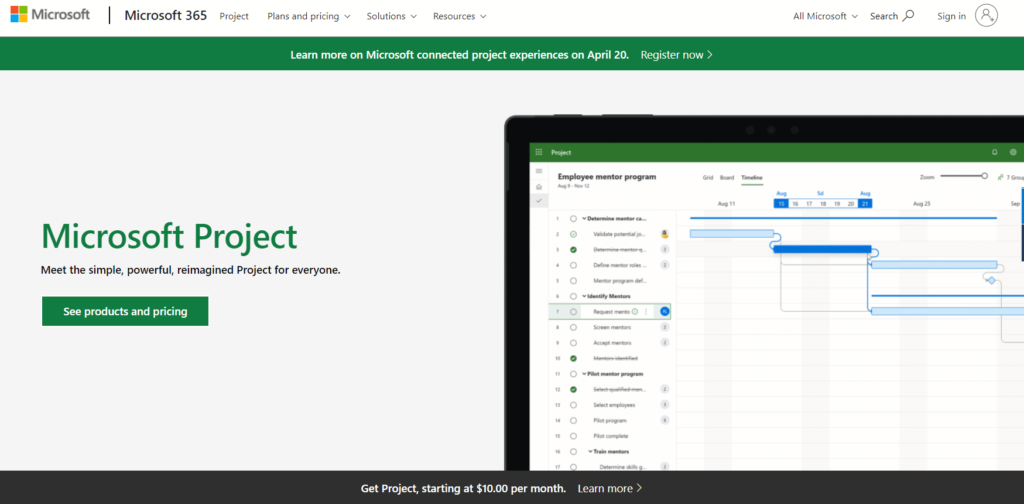Click Learn more in the bottom banner
Image resolution: width=1024 pixels, height=504 pixels.
click(x=610, y=488)
